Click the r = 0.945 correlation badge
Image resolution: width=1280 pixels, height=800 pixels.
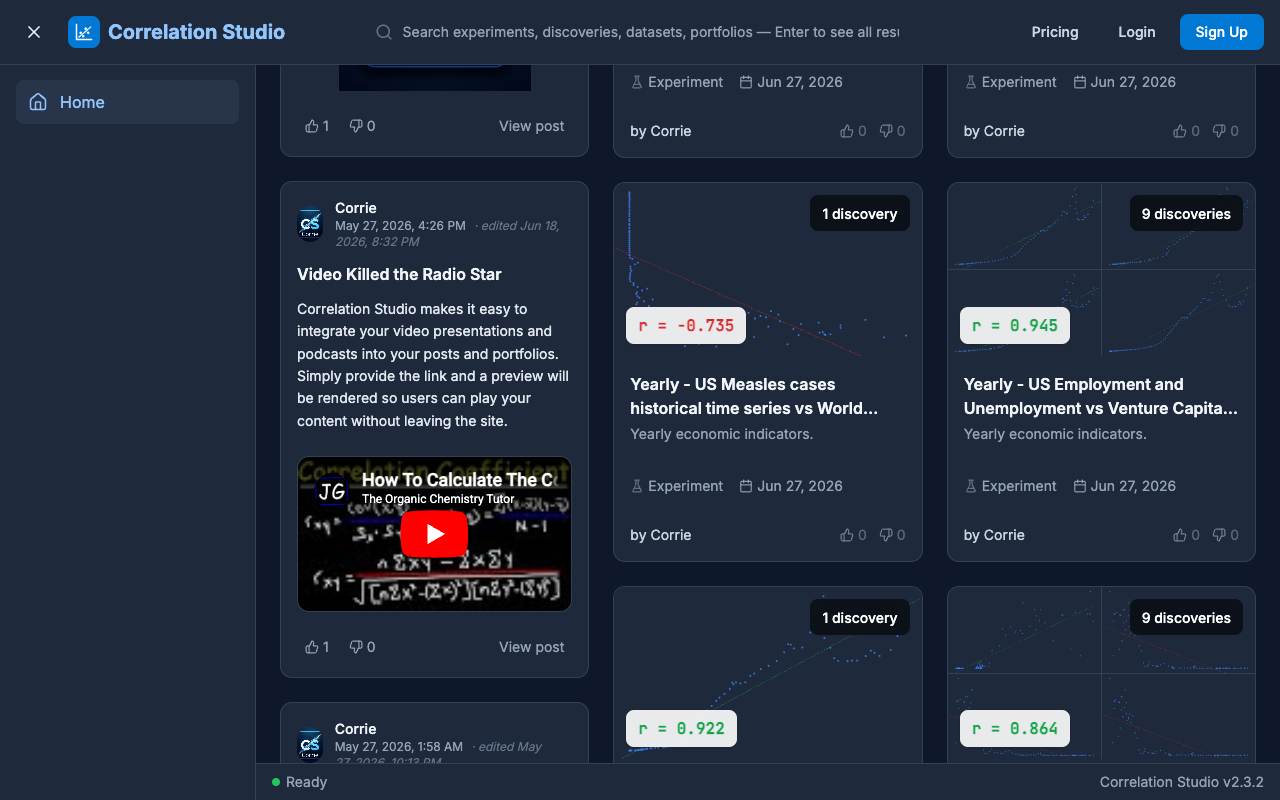[x=1015, y=325]
